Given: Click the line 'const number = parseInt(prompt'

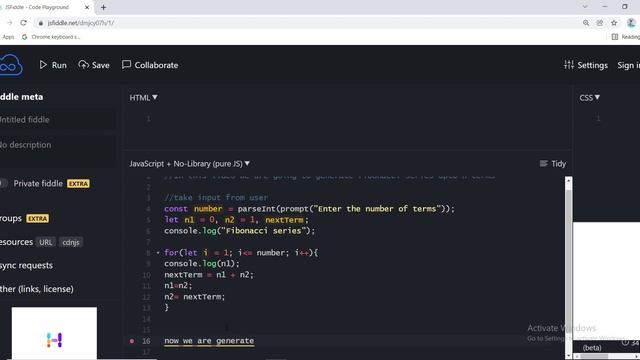Looking at the screenshot, I should click(x=309, y=209).
